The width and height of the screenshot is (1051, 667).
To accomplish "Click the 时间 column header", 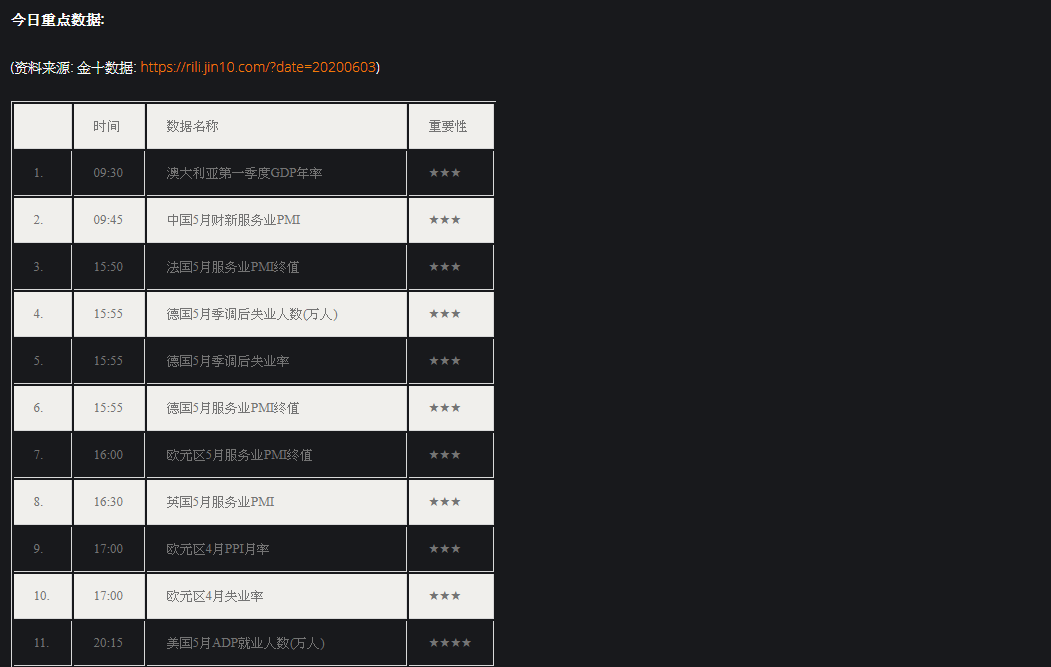I will coord(107,126).
